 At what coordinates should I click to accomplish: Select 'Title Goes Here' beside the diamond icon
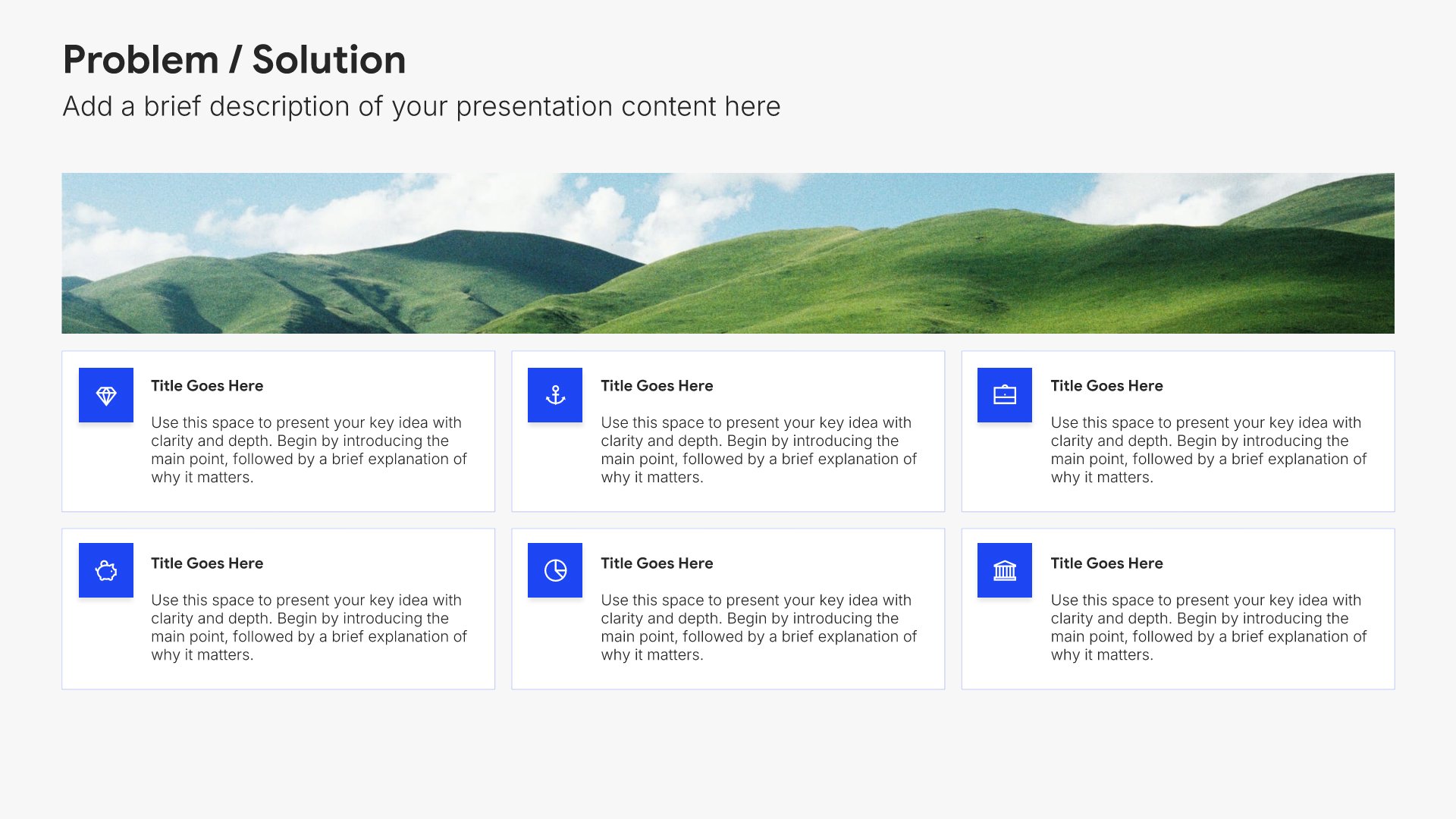207,386
